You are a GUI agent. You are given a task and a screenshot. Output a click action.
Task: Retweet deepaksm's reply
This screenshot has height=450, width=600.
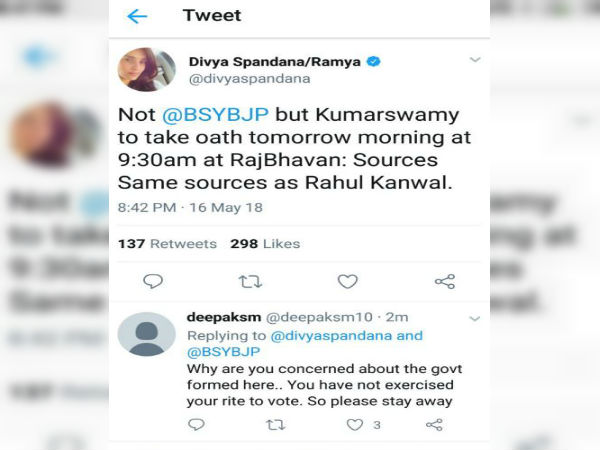click(x=276, y=425)
